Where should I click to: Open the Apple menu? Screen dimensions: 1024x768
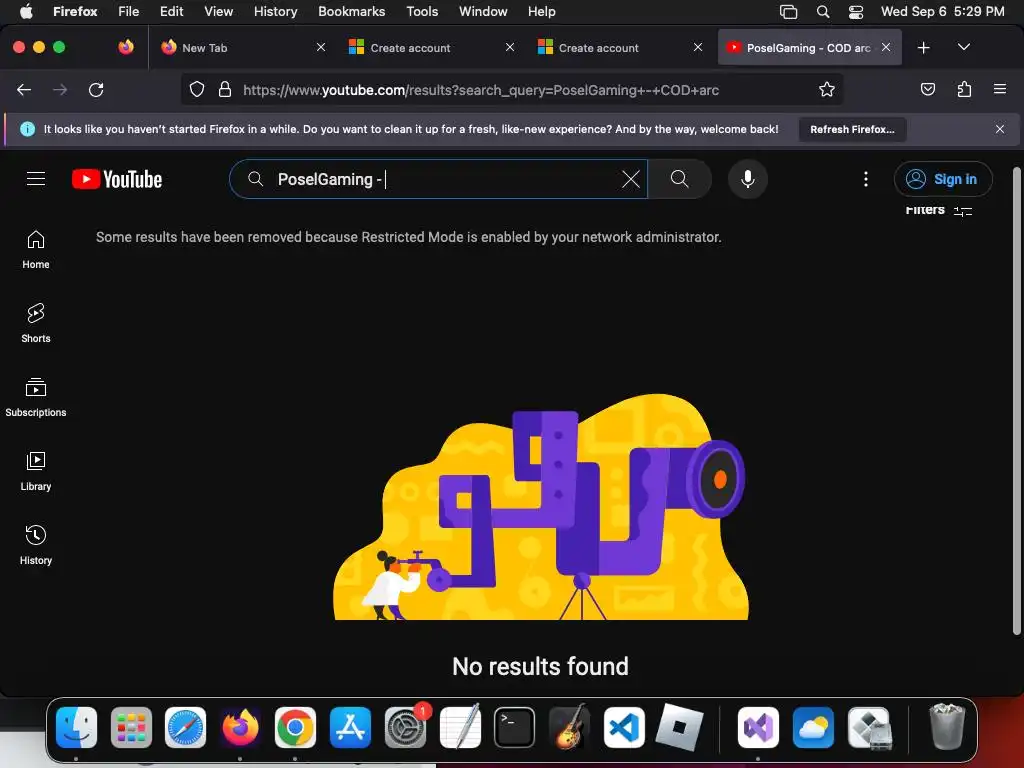[x=26, y=12]
